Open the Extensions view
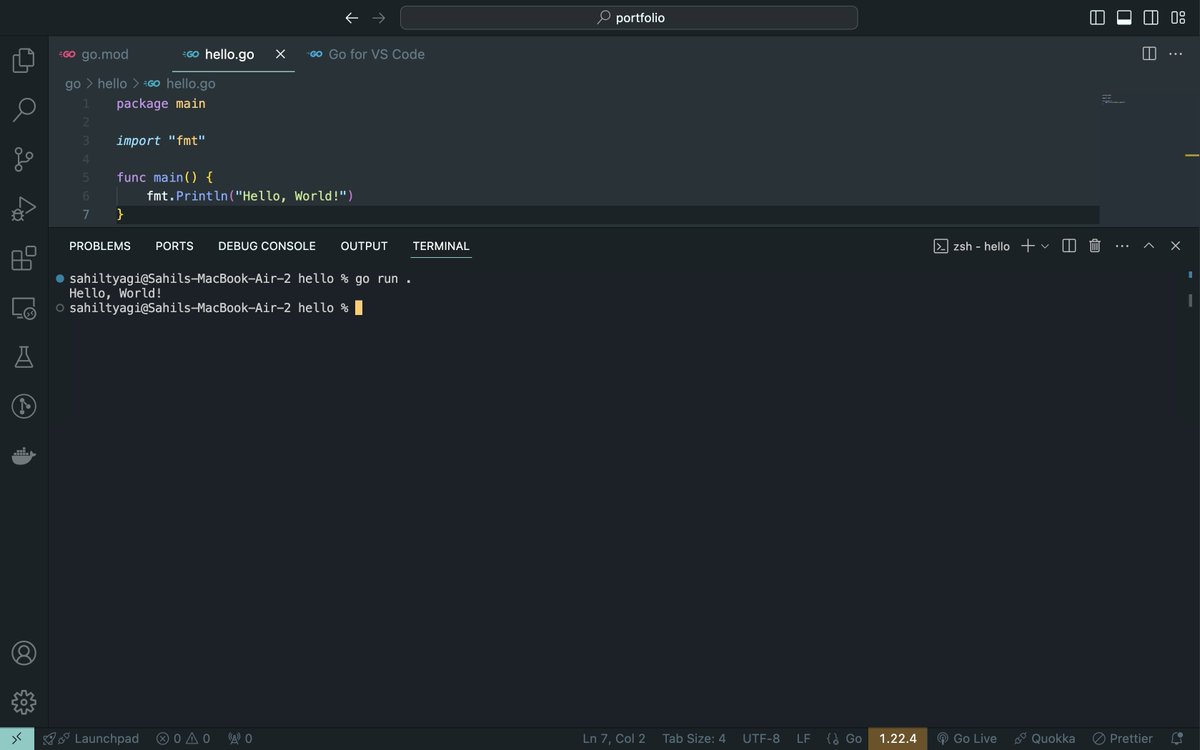The height and width of the screenshot is (750, 1200). pos(24,258)
